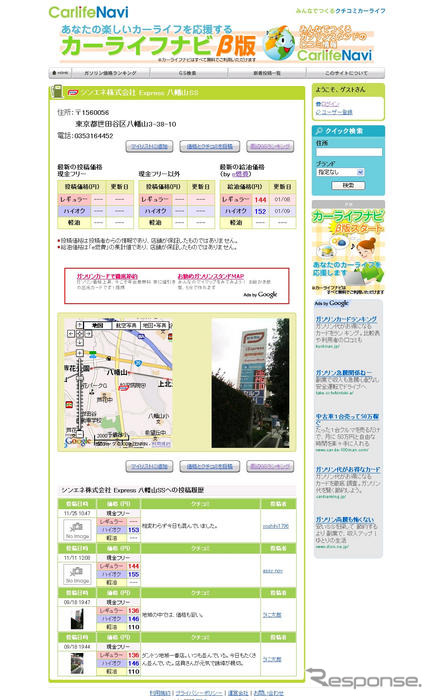Click the purple ranking button below the map

pyautogui.click(x=270, y=466)
